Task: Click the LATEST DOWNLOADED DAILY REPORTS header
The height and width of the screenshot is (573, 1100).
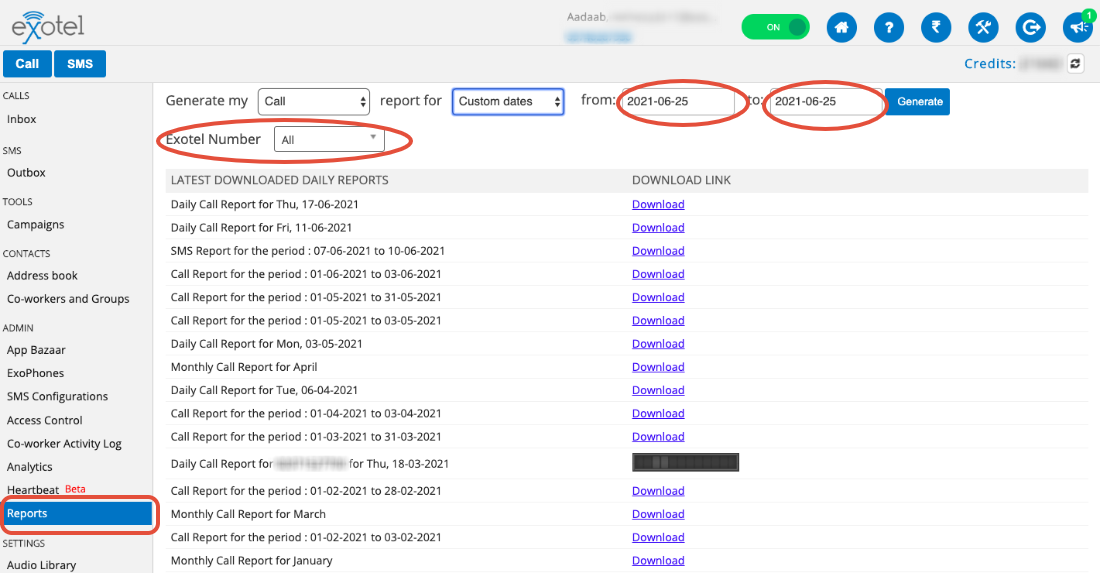Action: pos(279,180)
